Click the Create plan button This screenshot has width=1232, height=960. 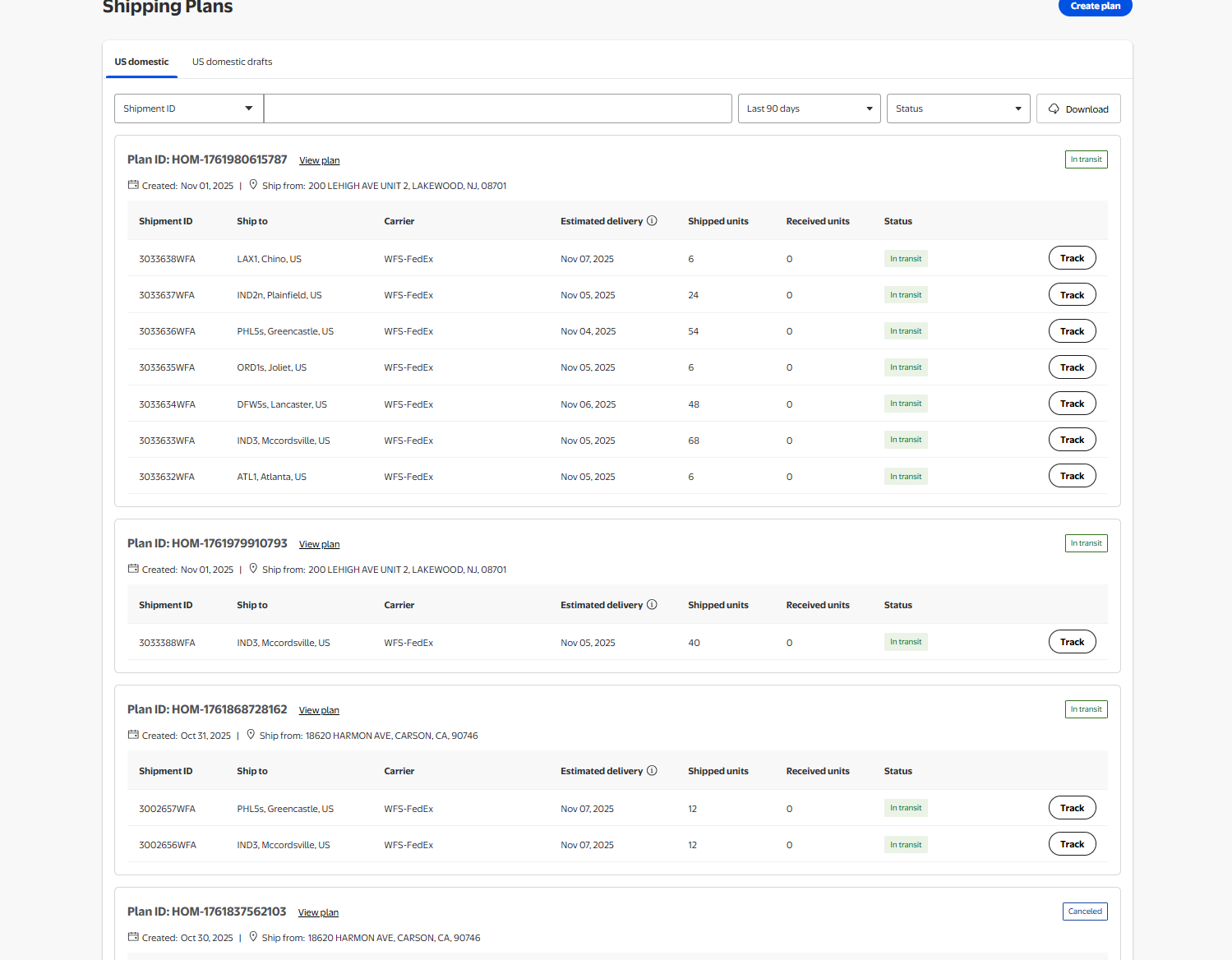pos(1095,7)
